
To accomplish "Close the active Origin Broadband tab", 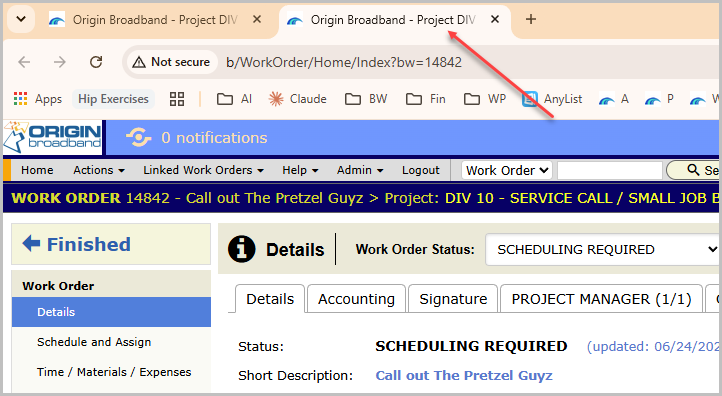I will (495, 19).
